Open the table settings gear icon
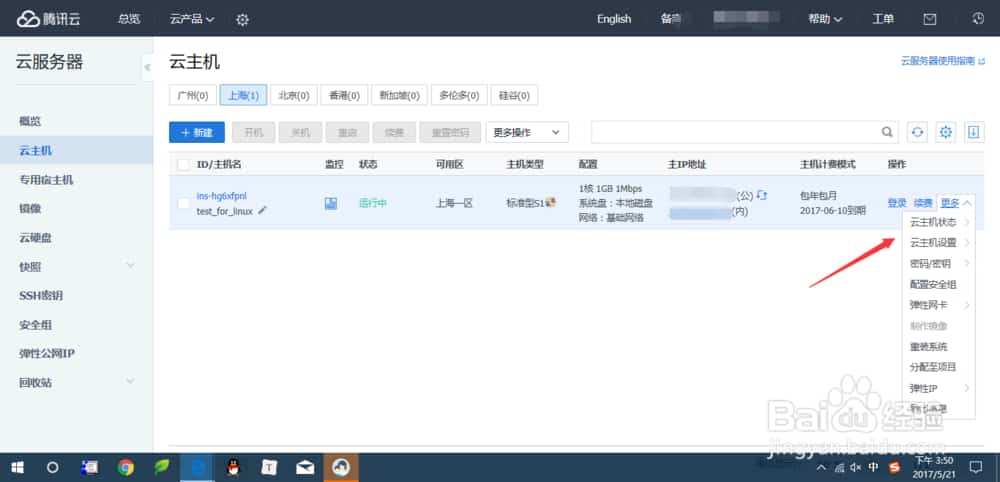This screenshot has width=1000, height=482. point(946,132)
